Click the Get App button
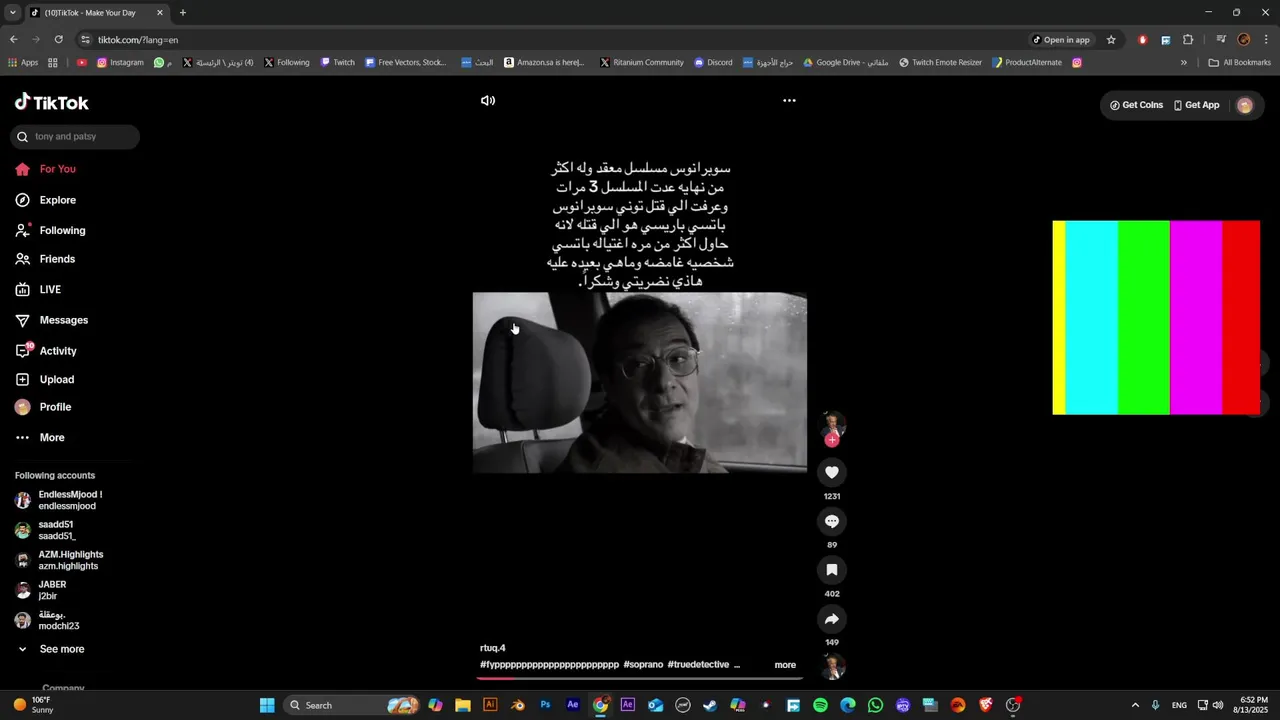The width and height of the screenshot is (1280, 720). click(1196, 105)
